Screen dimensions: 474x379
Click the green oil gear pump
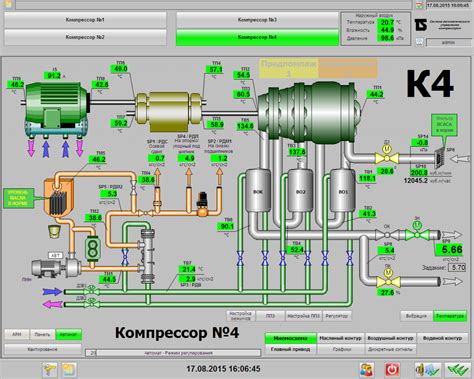(x=93, y=248)
